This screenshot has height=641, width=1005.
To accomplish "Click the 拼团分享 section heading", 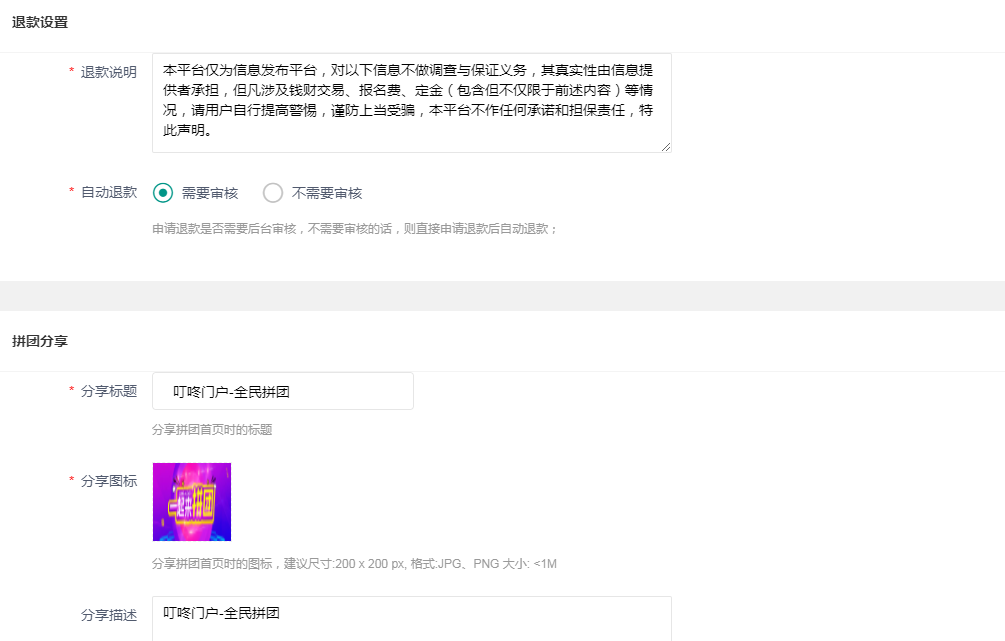I will 40,341.
